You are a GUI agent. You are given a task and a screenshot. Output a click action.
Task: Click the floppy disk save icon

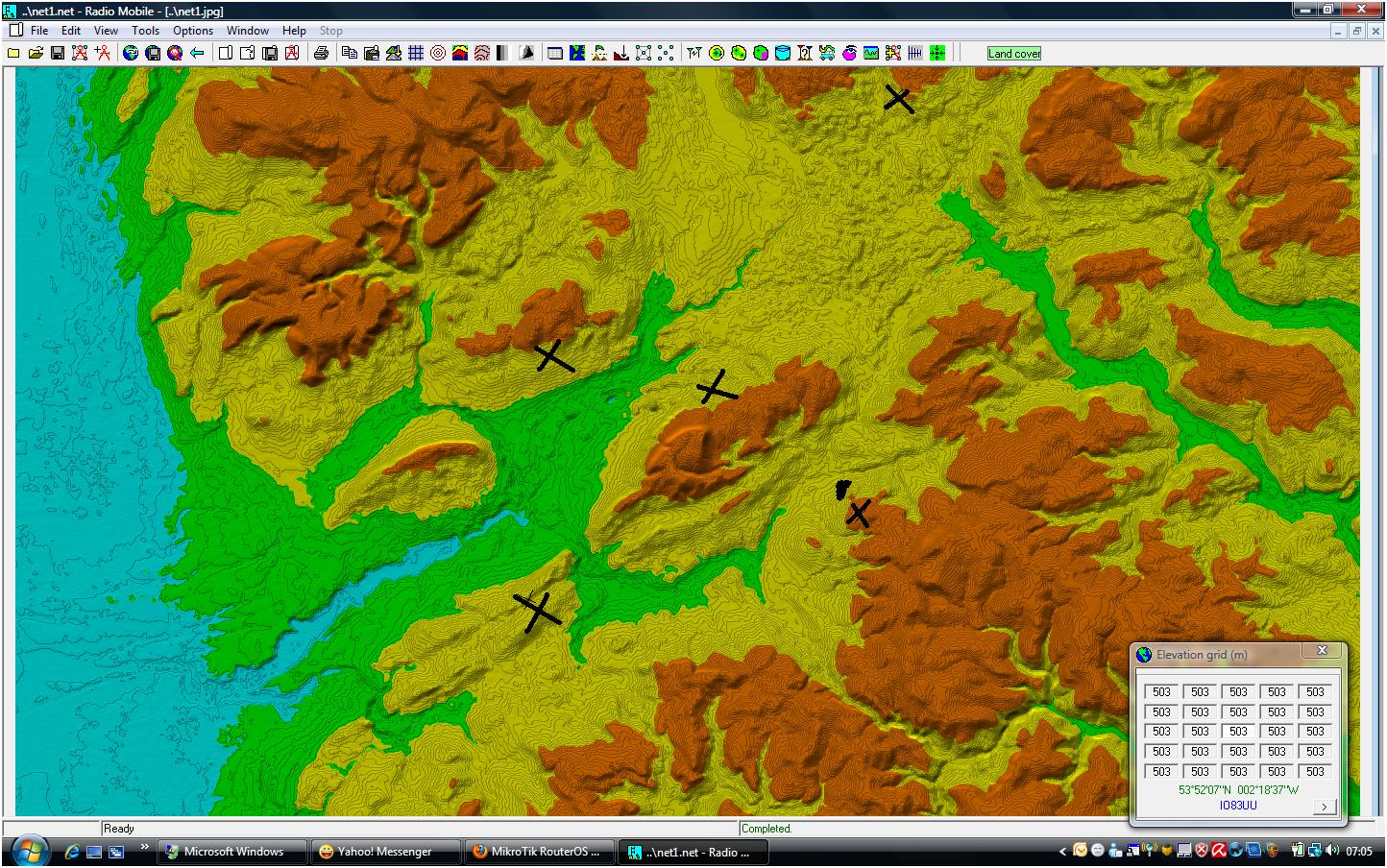pyautogui.click(x=58, y=54)
